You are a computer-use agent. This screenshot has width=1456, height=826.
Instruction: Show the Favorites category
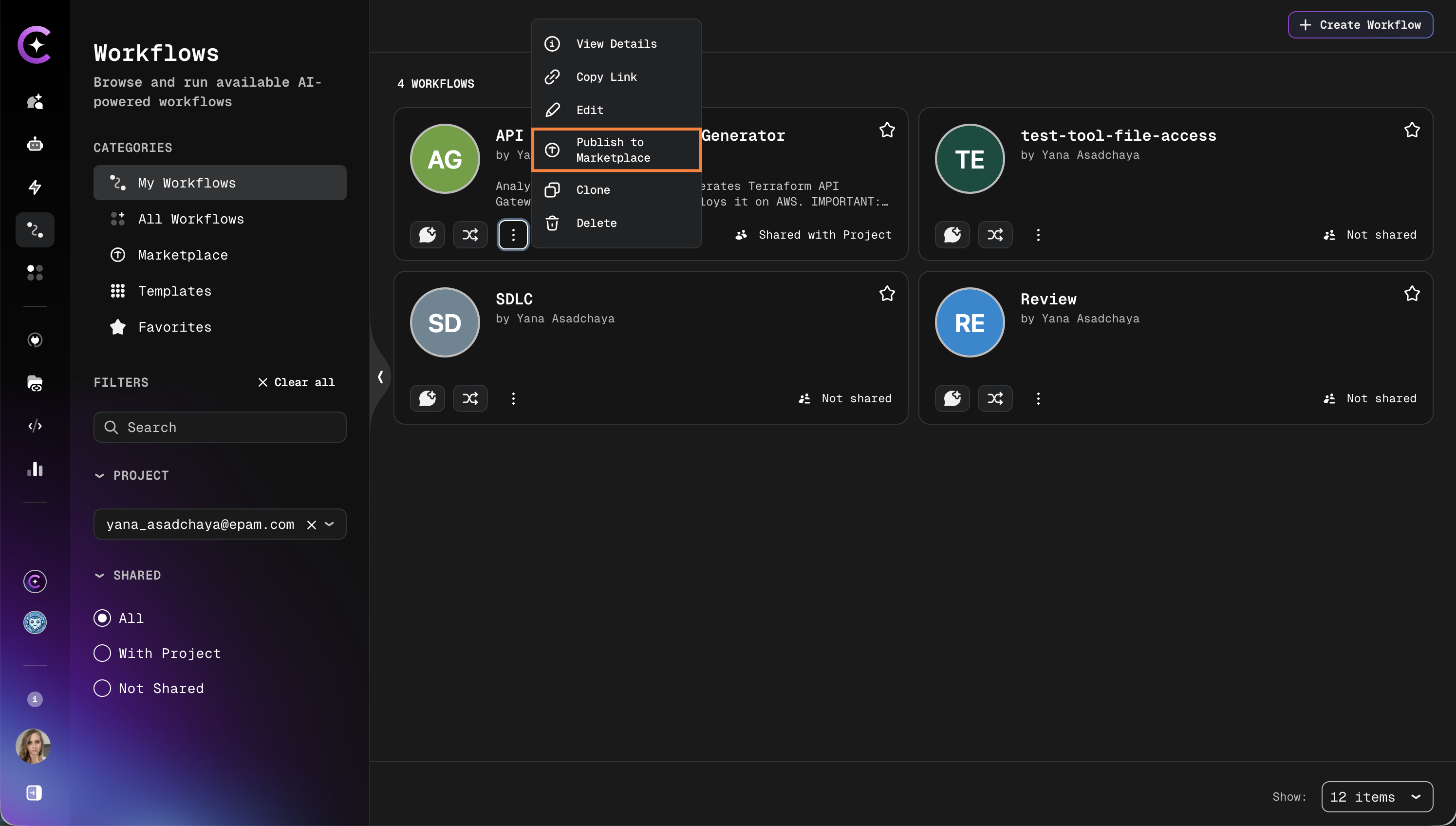(x=220, y=327)
